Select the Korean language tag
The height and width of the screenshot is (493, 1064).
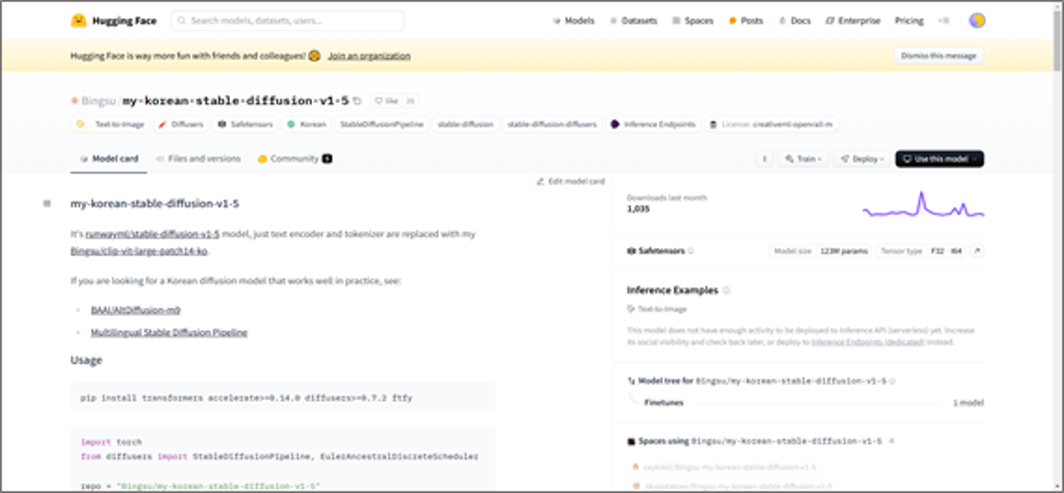click(x=306, y=125)
